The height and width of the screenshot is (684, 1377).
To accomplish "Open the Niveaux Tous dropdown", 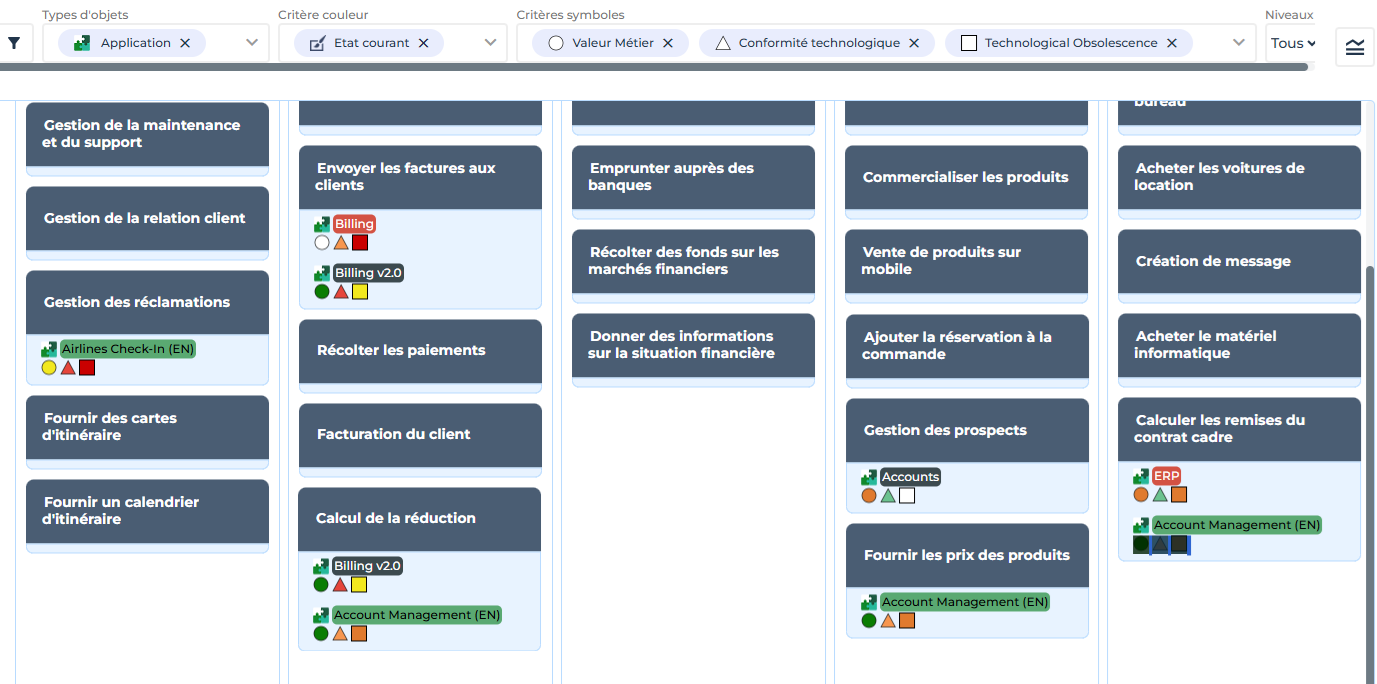I will tap(1292, 43).
